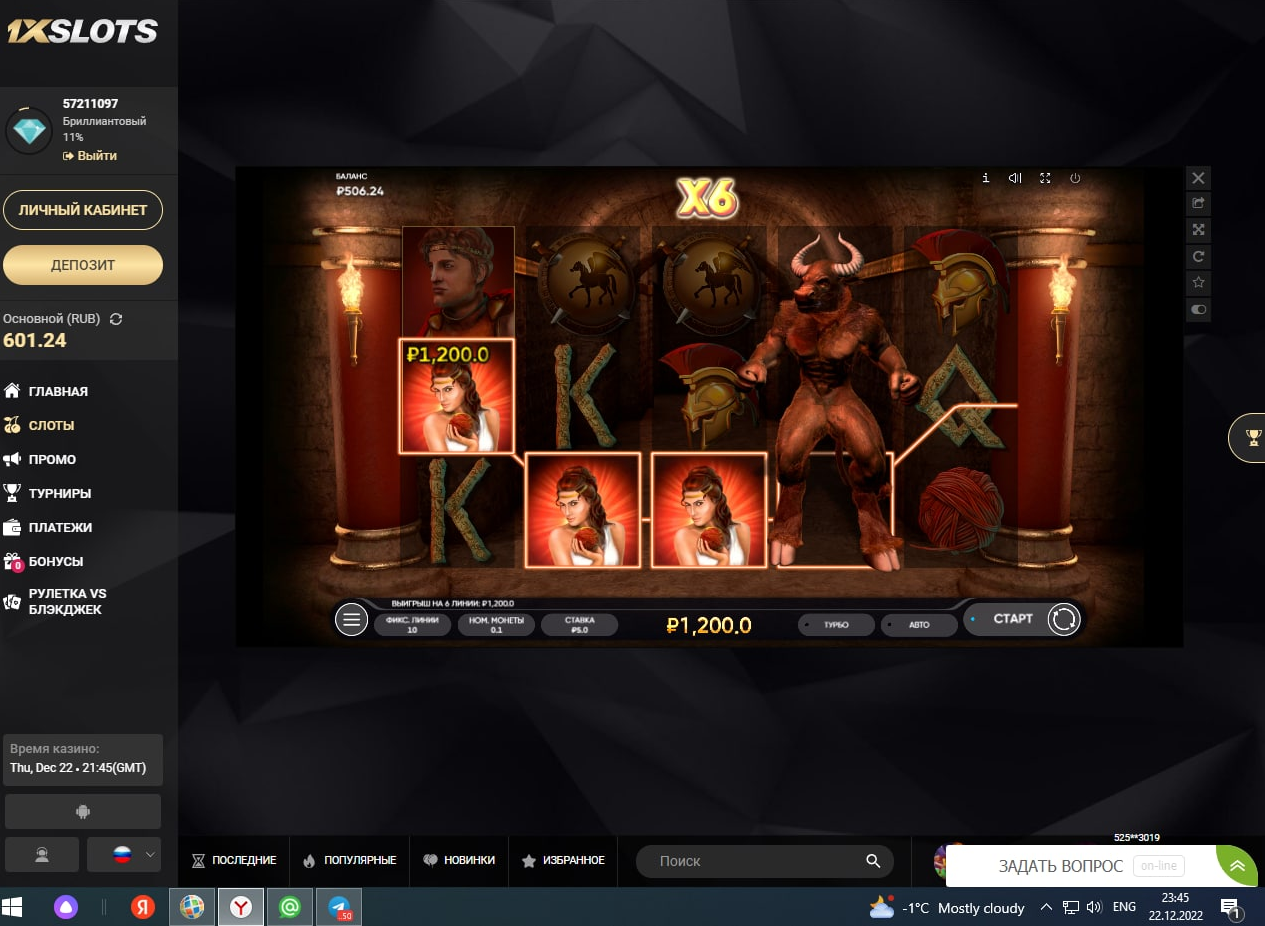
Task: Mute the slot game sound
Action: pos(1015,178)
